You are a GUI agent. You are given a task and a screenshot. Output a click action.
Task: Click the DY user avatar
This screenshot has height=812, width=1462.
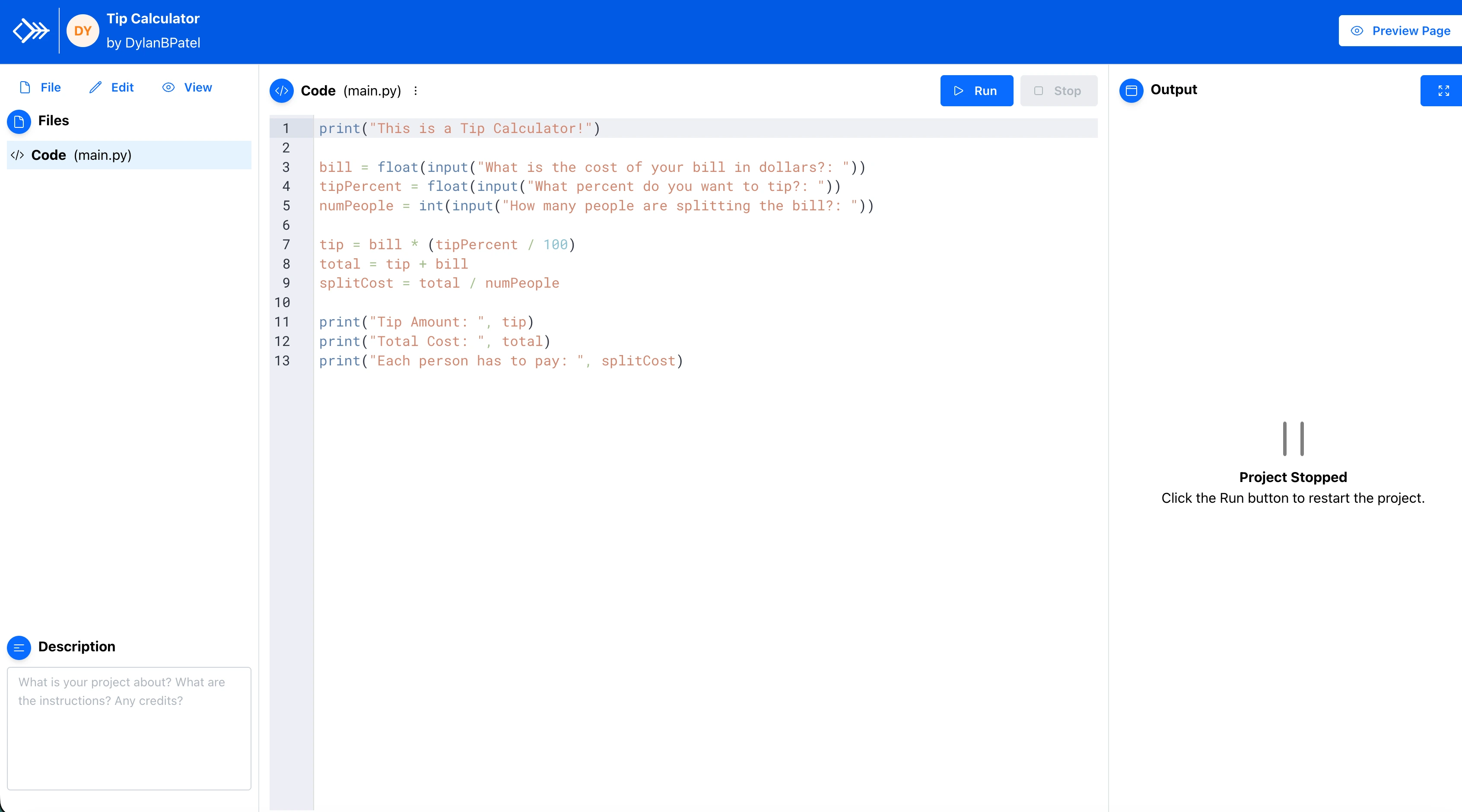coord(83,31)
